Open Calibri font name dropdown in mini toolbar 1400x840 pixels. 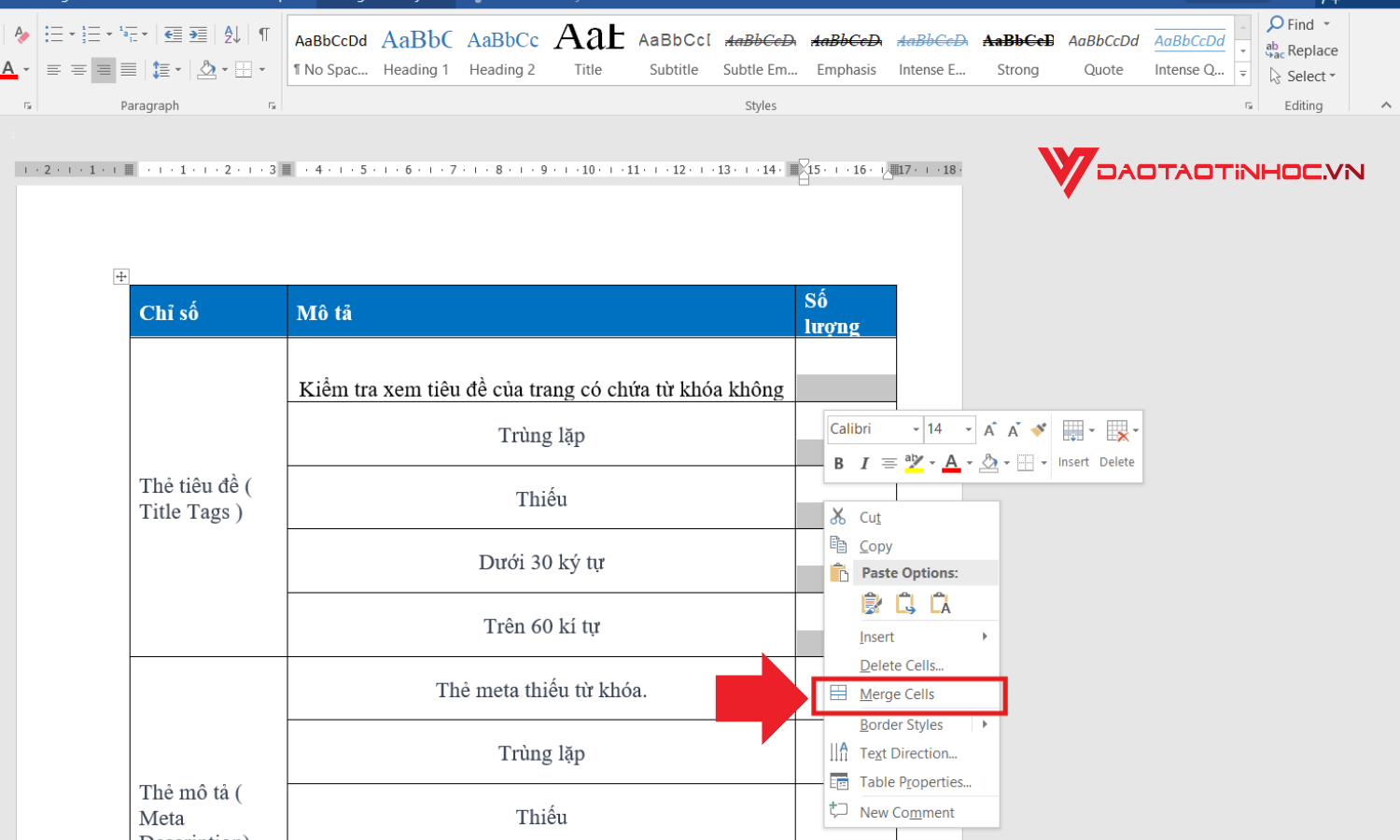(916, 429)
